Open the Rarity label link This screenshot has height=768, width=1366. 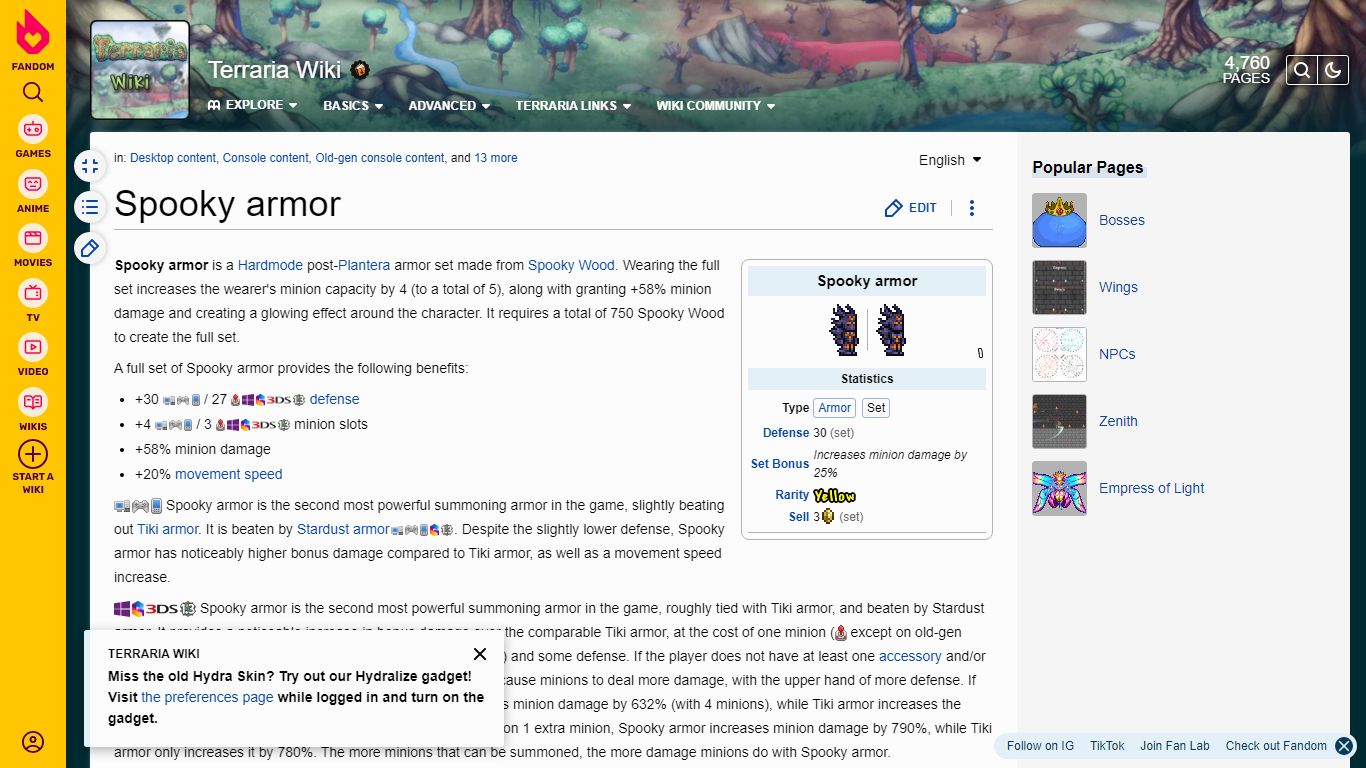[792, 495]
